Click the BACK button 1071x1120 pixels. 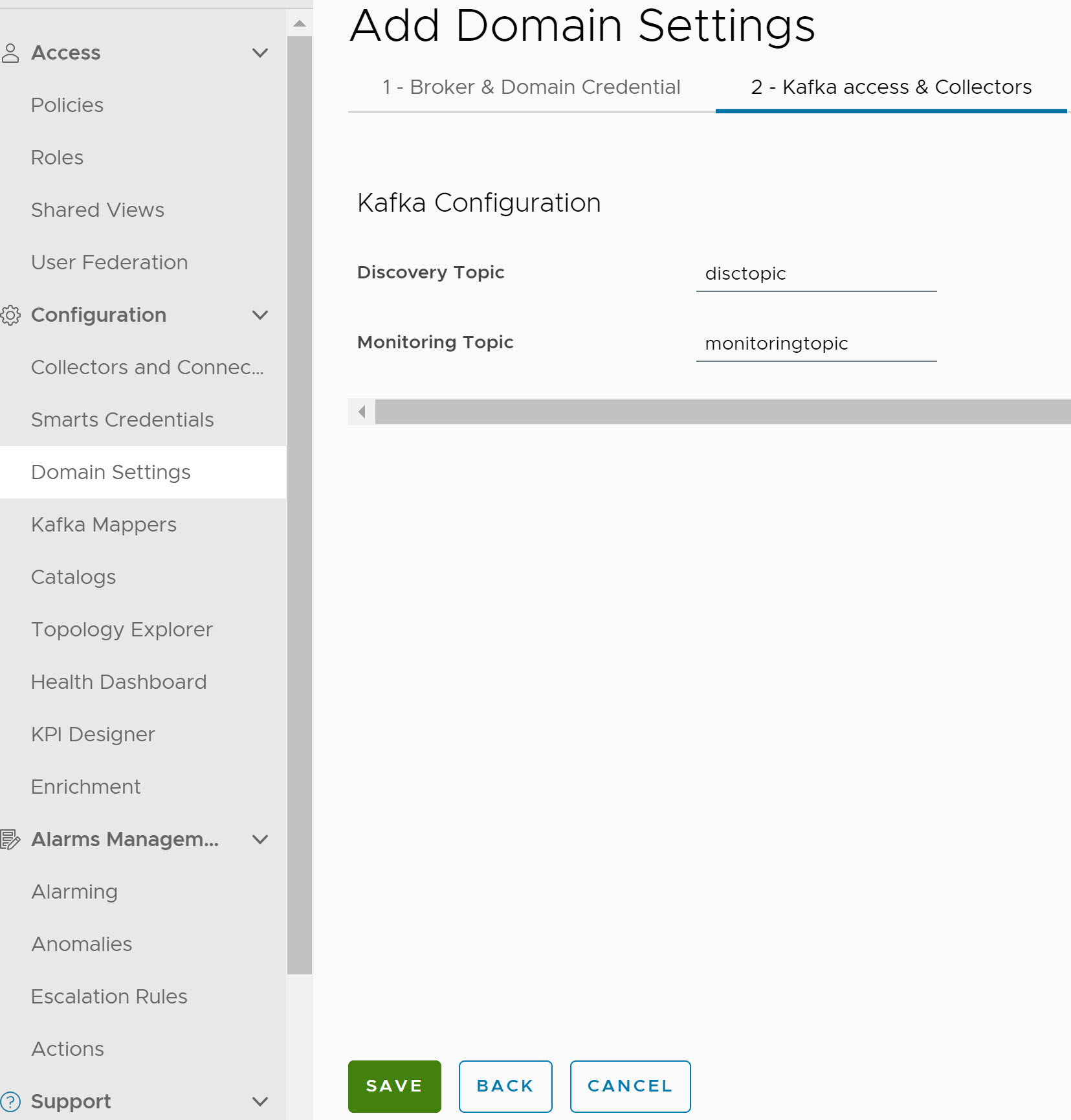coord(505,1086)
